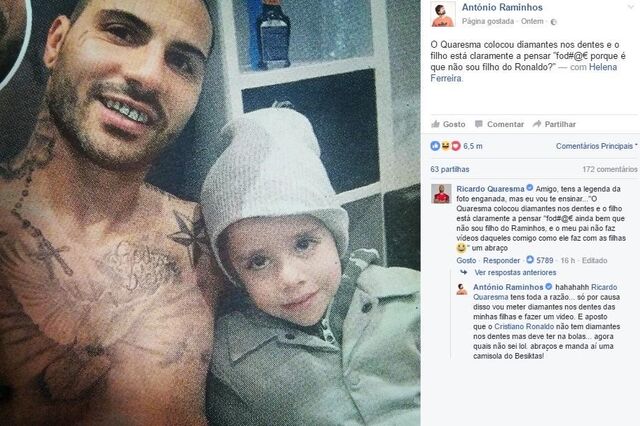The height and width of the screenshot is (426, 640).
Task: Open tagged Helena Ferreira profile link
Action: click(524, 73)
